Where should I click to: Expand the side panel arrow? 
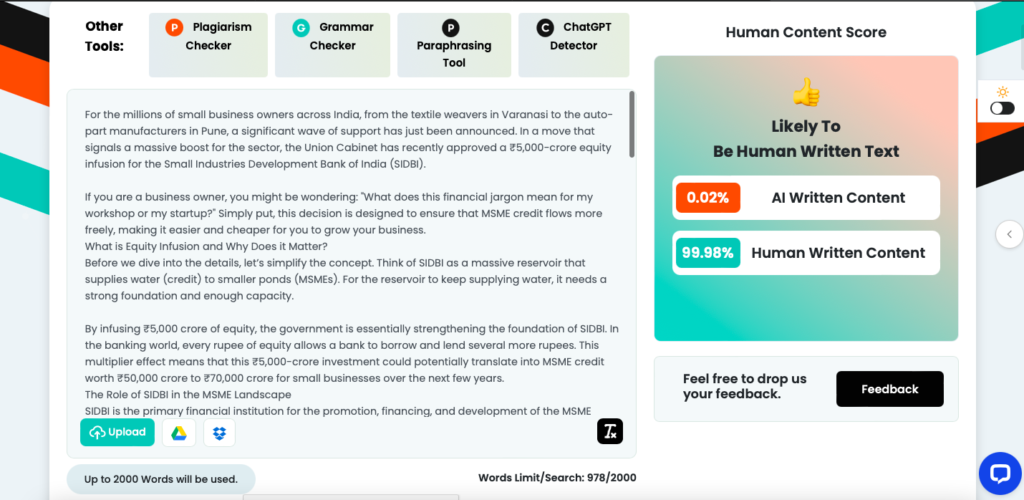[1009, 234]
